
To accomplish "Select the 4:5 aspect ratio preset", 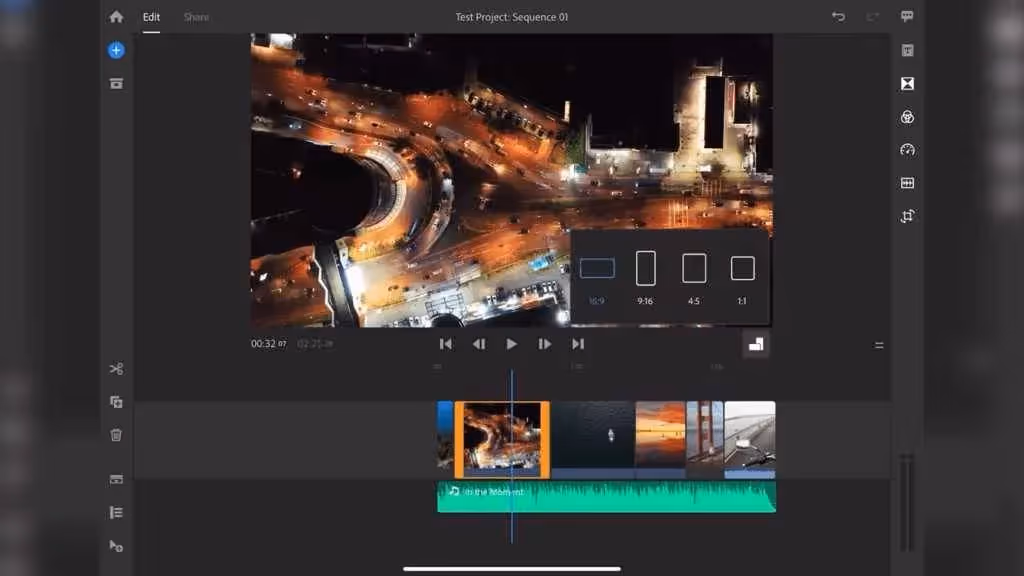I will (x=694, y=268).
